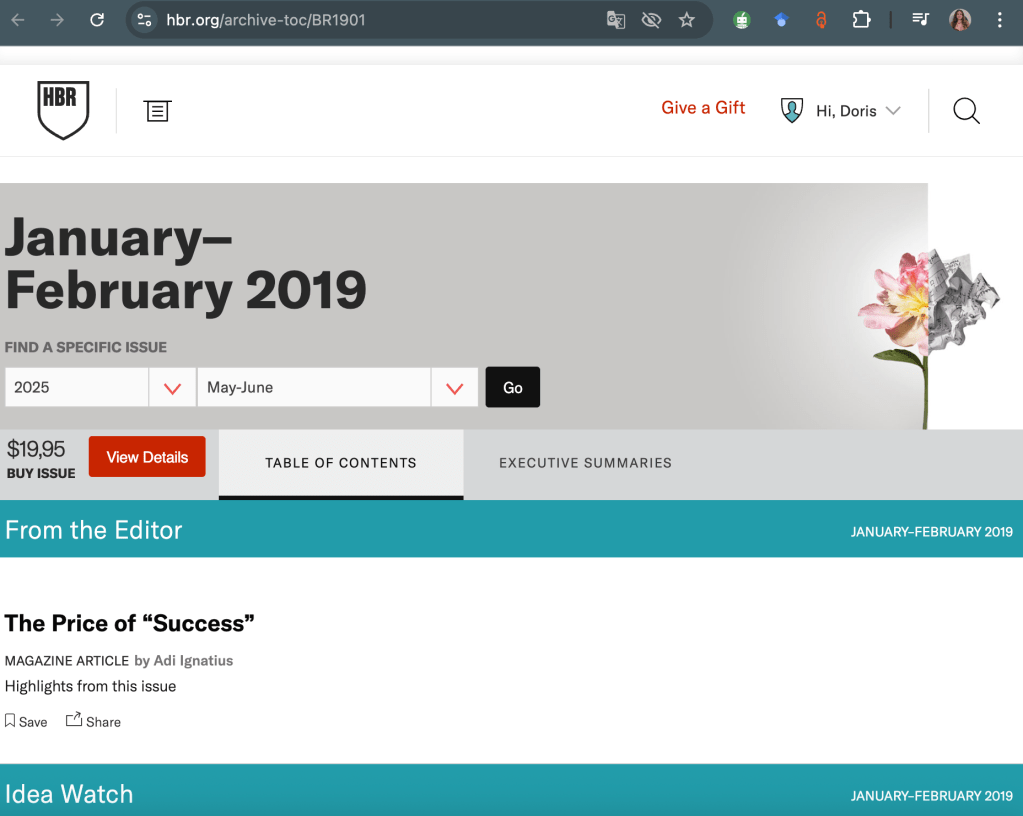Click the red View Details button
The width and height of the screenshot is (1023, 816).
click(x=147, y=457)
